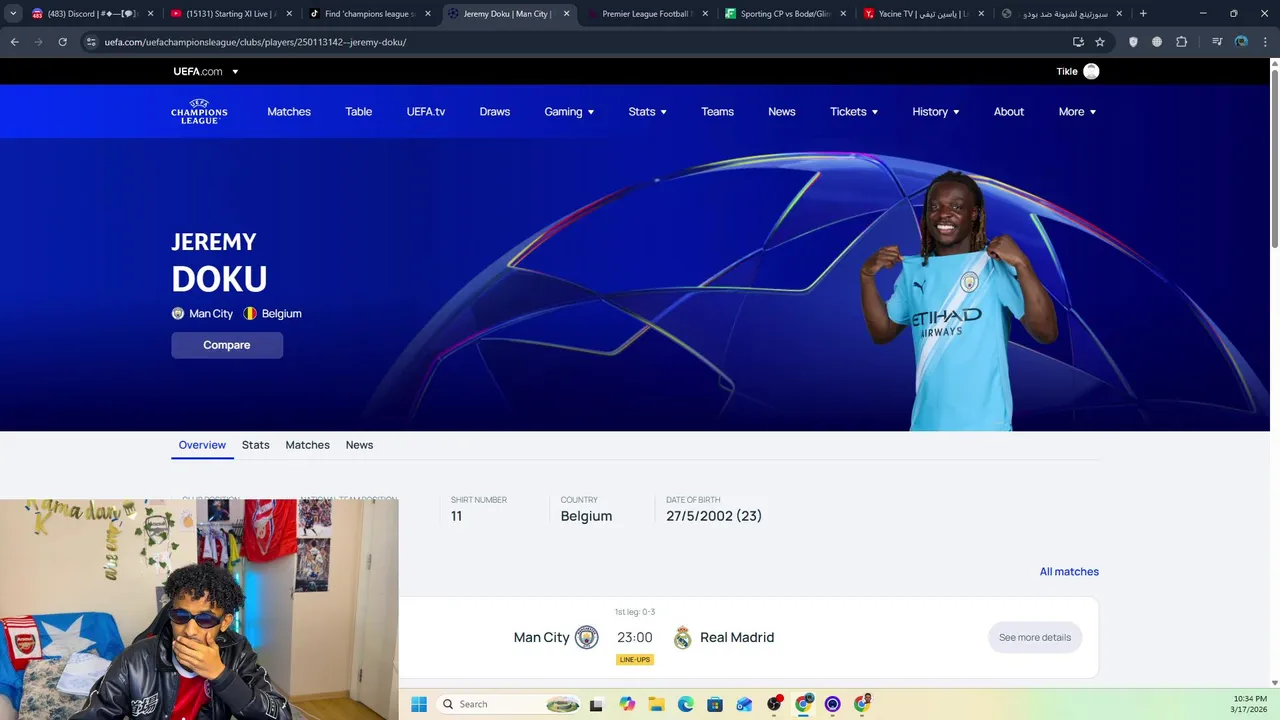Open About from the navigation bar
This screenshot has width=1280, height=720.
[x=1009, y=112]
